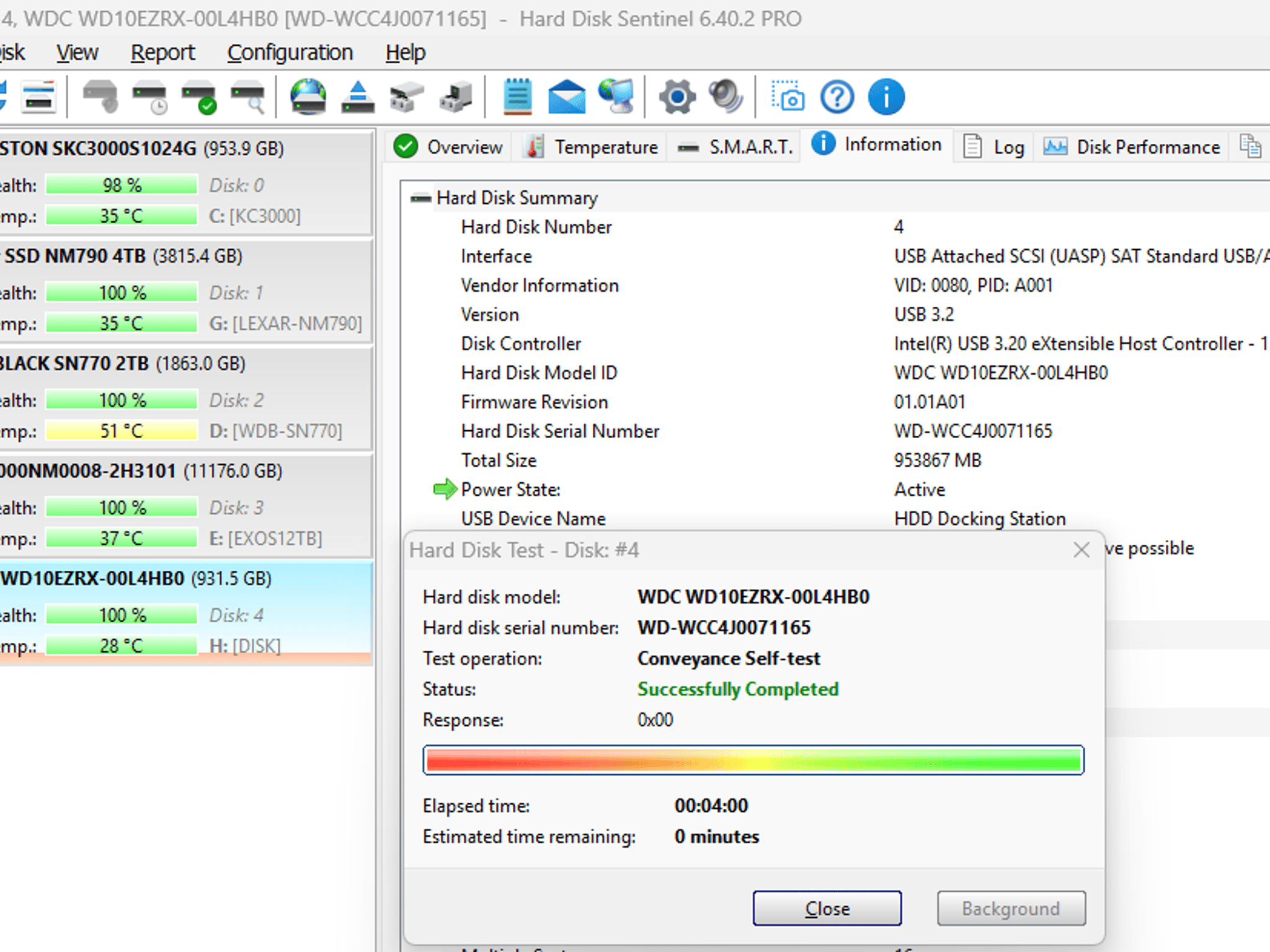Click the 98 % health bar of Disk 0

[x=122, y=185]
